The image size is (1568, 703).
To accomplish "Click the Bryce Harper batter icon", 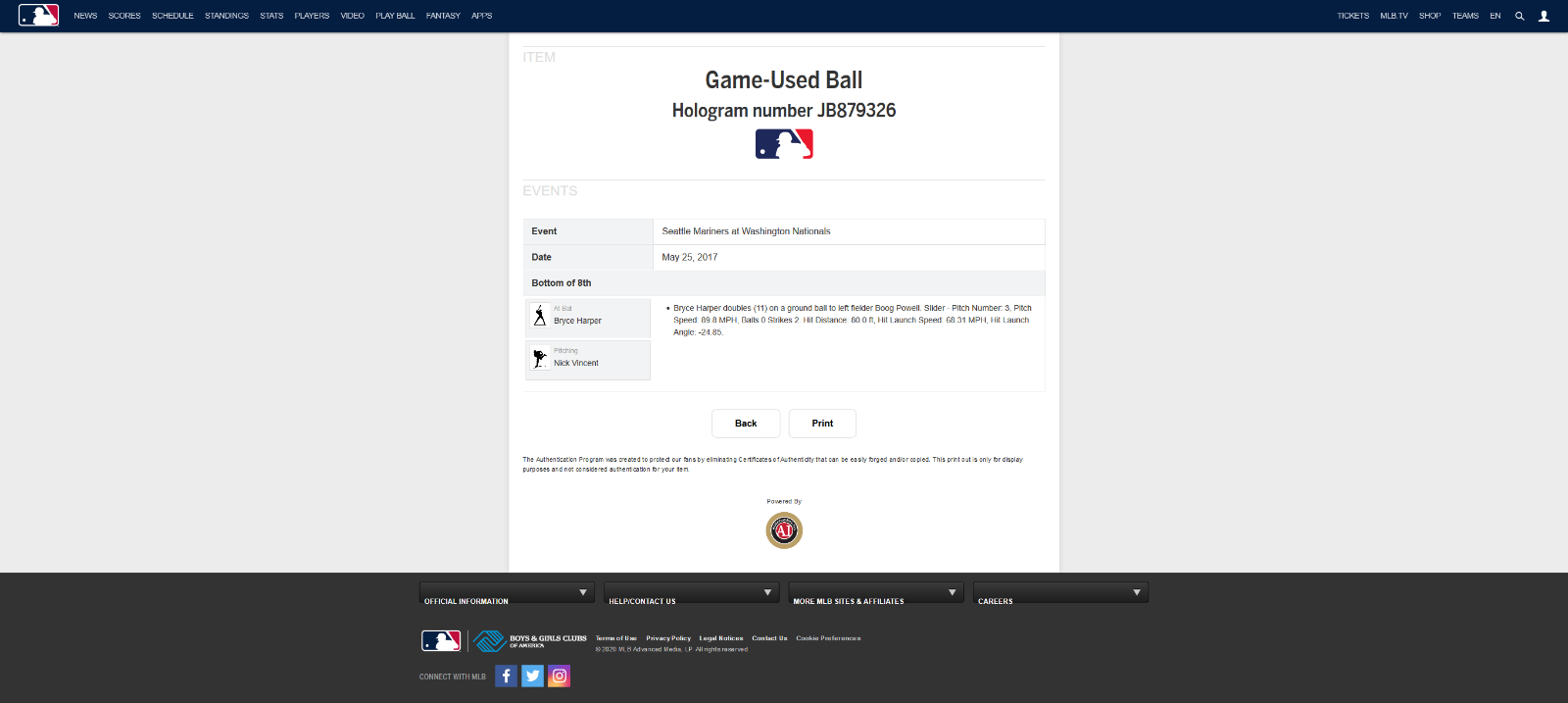I will 539,316.
